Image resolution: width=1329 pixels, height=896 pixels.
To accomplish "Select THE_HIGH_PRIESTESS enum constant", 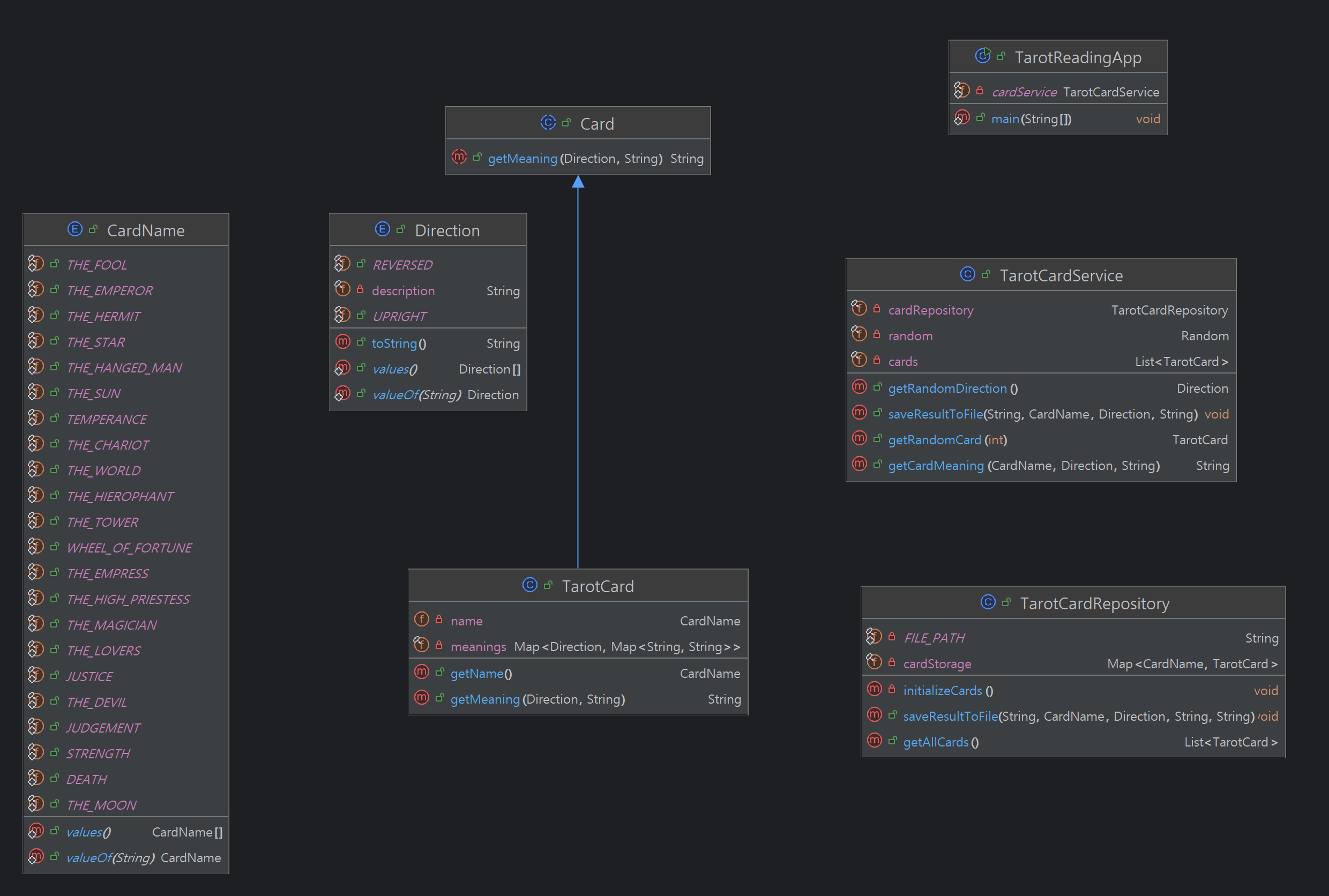I will 128,600.
